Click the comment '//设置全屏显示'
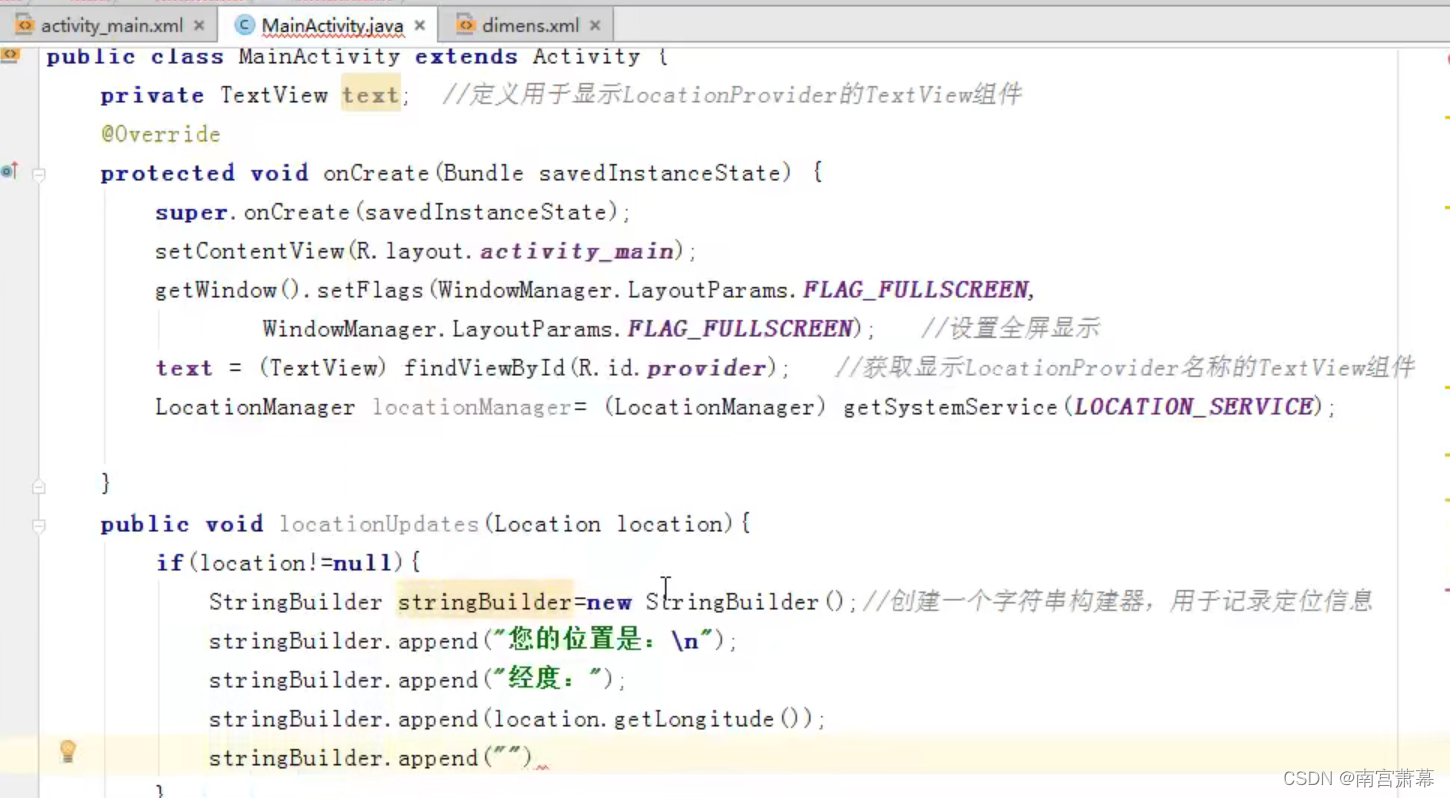 pyautogui.click(x=1009, y=329)
